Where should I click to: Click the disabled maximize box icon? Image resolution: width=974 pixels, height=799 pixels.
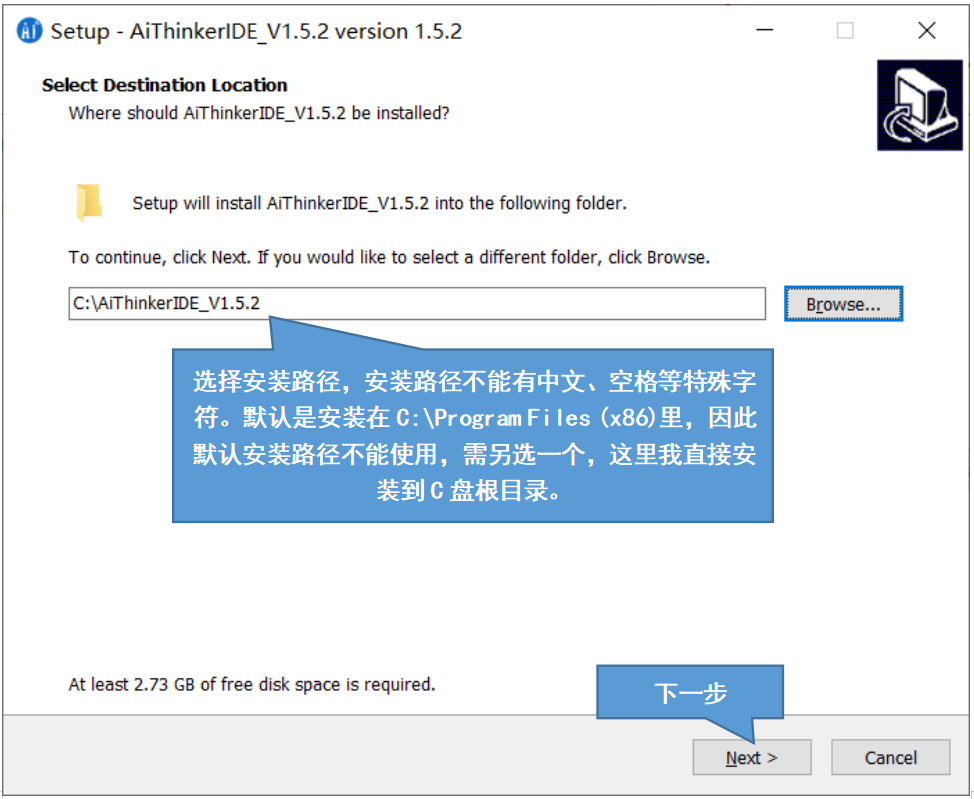845,30
